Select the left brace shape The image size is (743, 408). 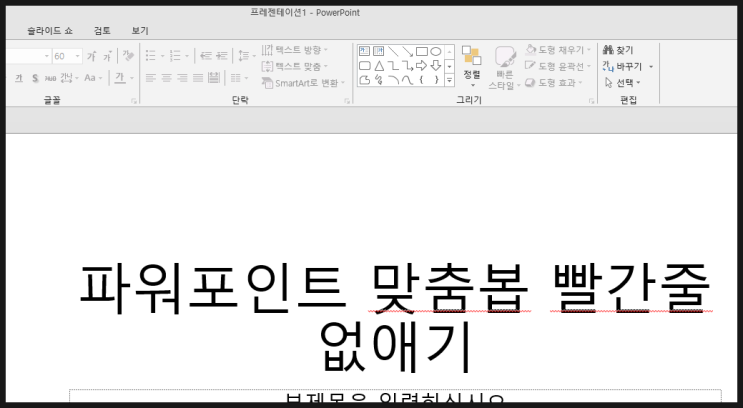pos(422,80)
